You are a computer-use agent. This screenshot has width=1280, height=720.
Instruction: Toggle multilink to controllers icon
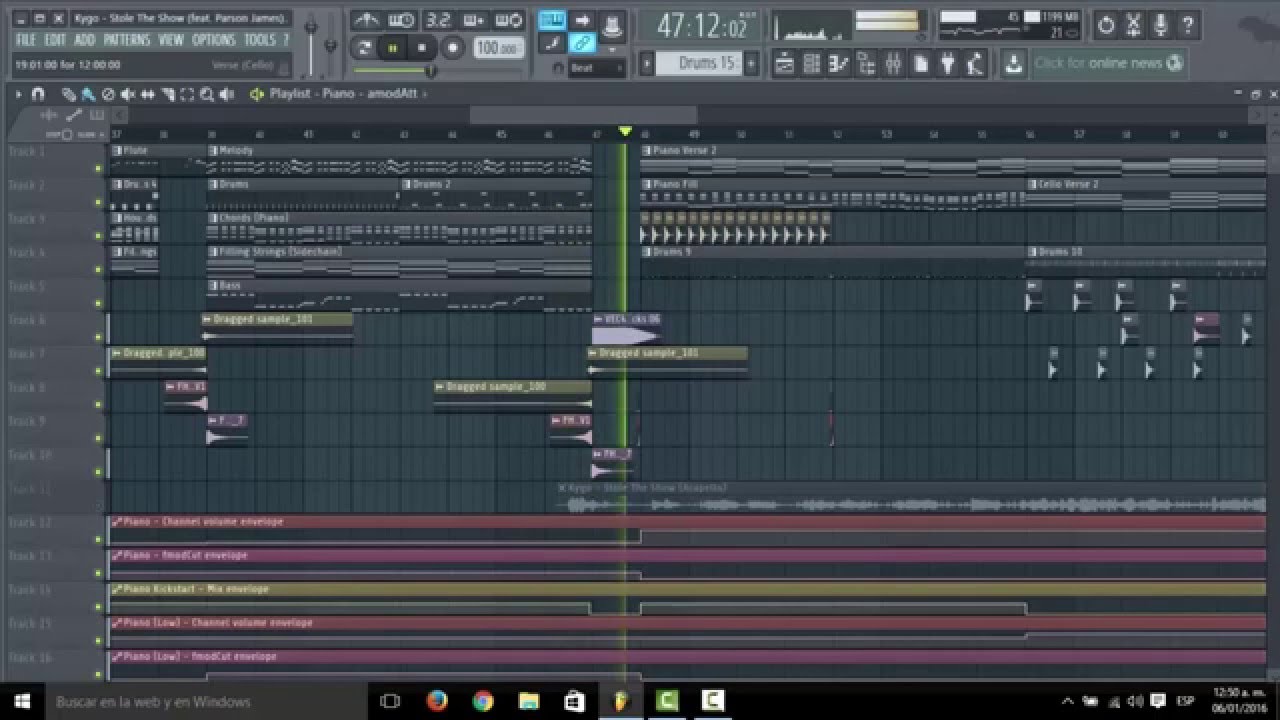[x=613, y=26]
